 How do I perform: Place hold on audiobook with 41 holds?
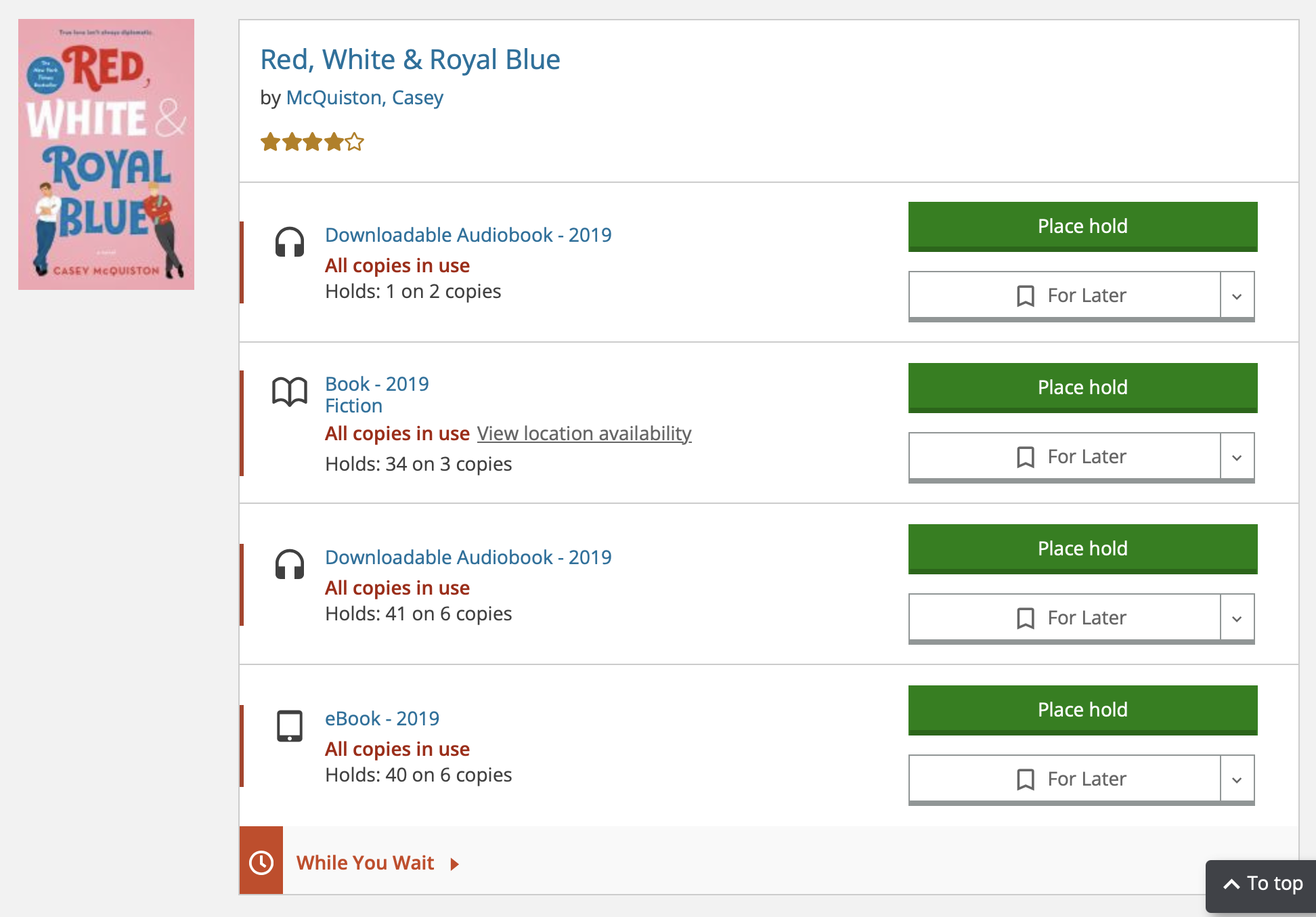[x=1082, y=549]
